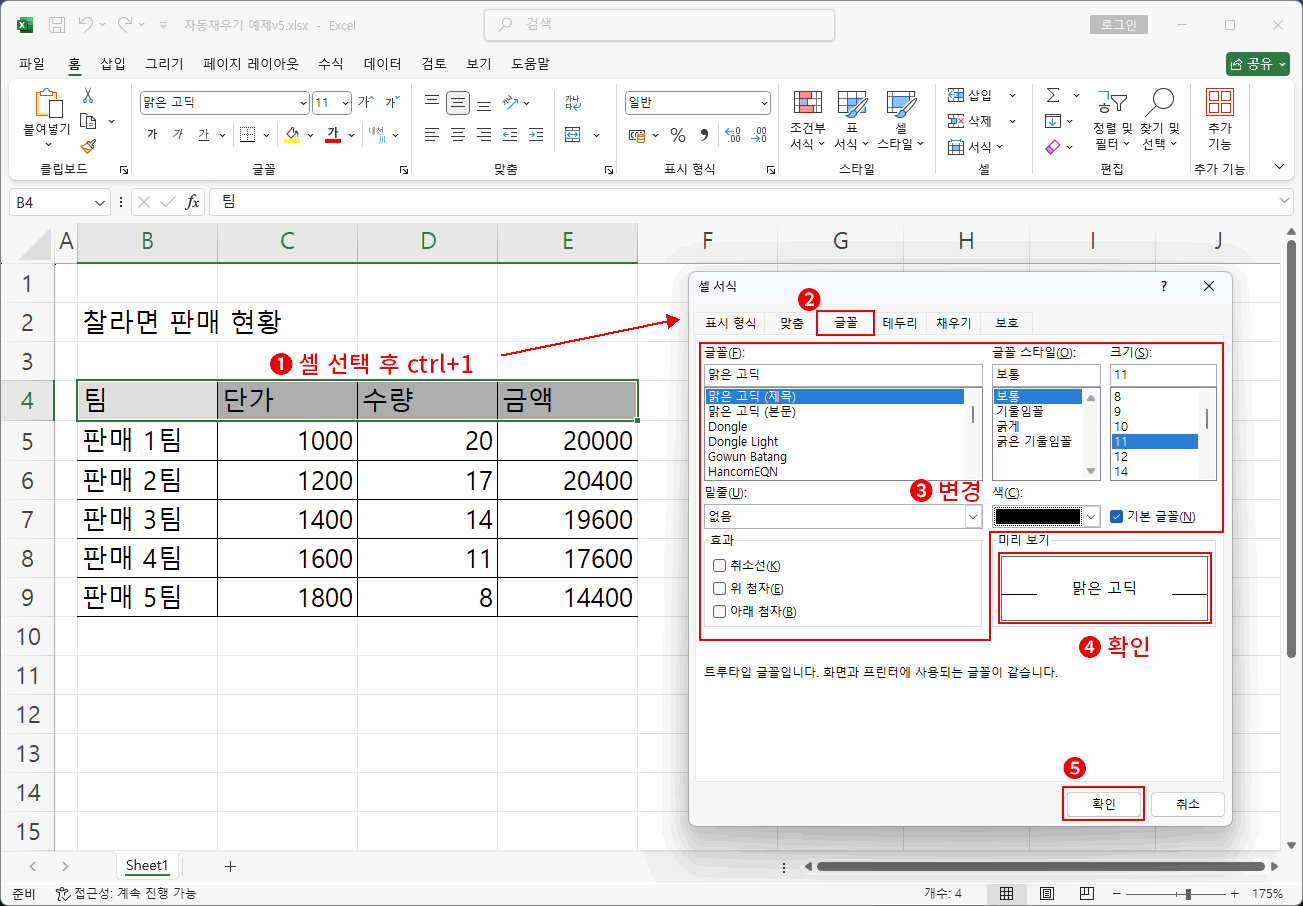1303x906 pixels.
Task: Add a new sheet with plus button
Action: coord(230,866)
